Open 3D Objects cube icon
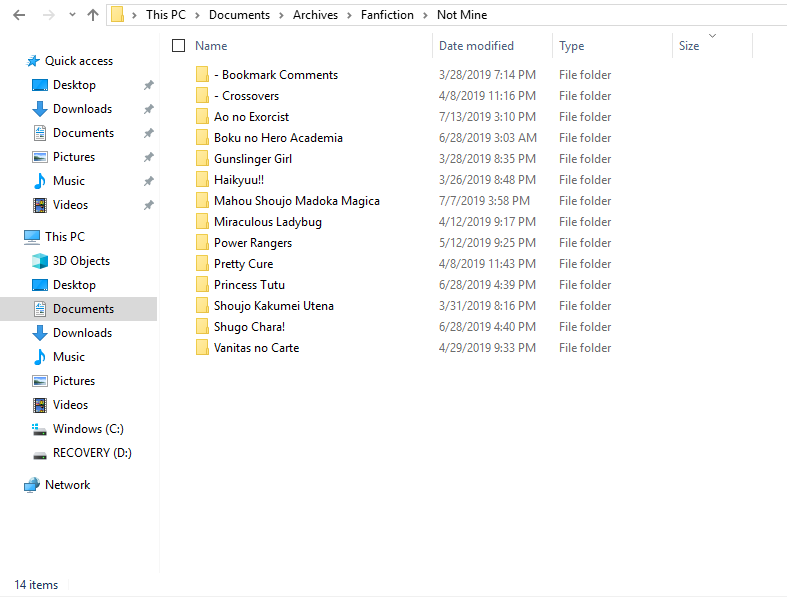The width and height of the screenshot is (787, 597). click(40, 261)
